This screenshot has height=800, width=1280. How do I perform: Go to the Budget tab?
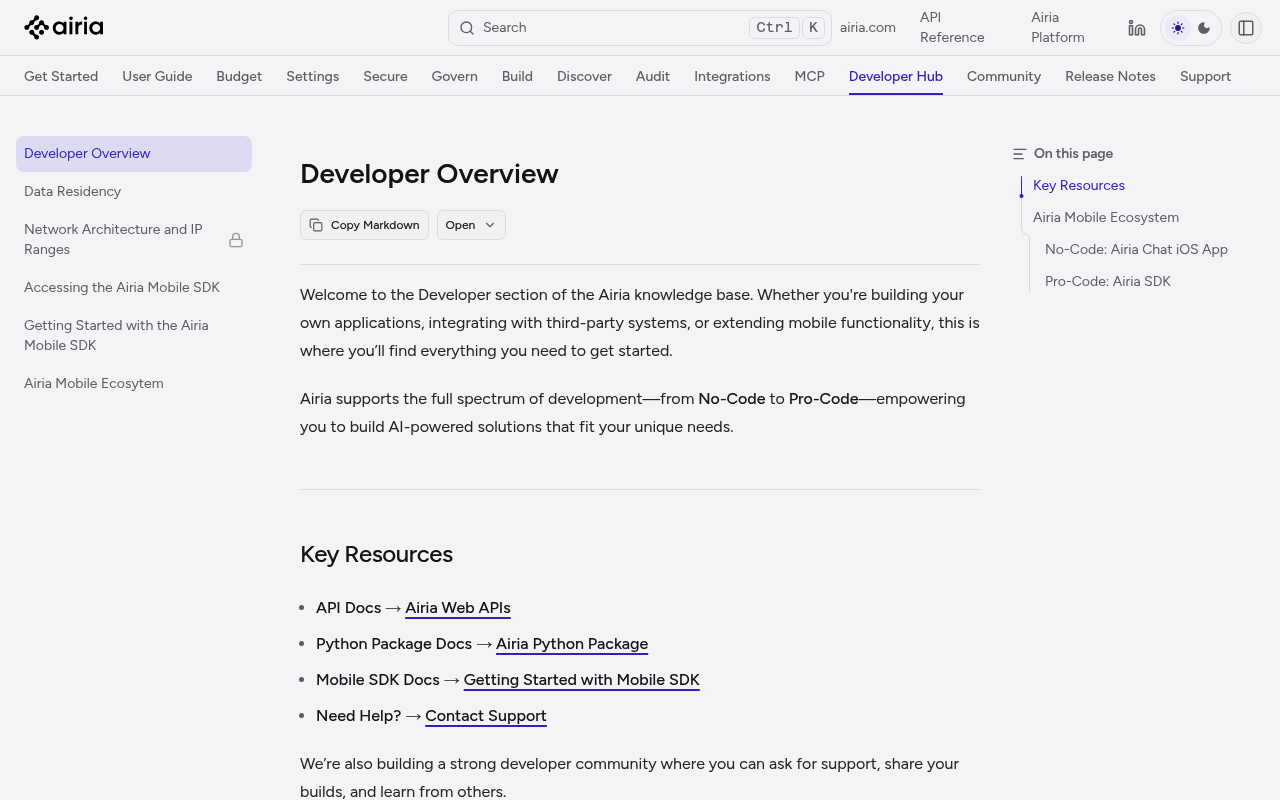(x=239, y=76)
